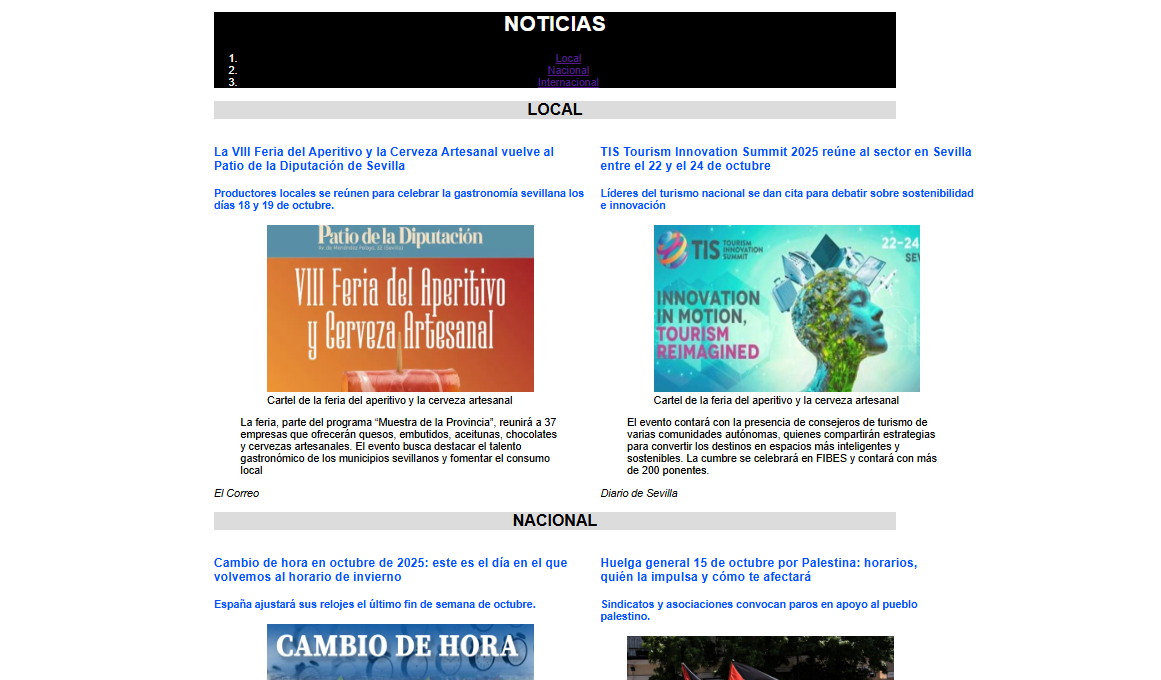
Task: Click the subheadline about productores locales sevillanos
Action: [x=395, y=200]
